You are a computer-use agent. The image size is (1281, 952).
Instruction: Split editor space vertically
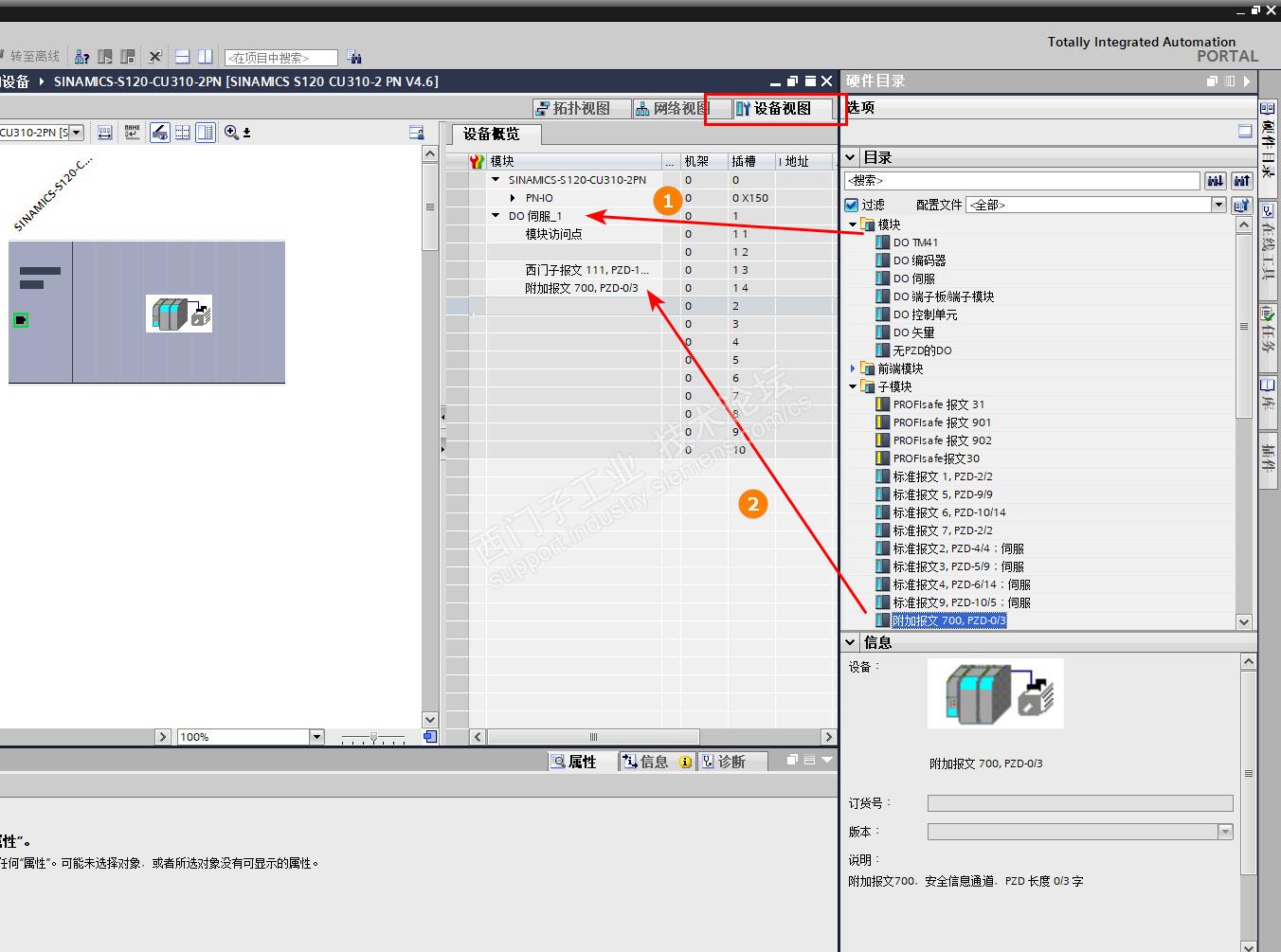click(x=205, y=57)
